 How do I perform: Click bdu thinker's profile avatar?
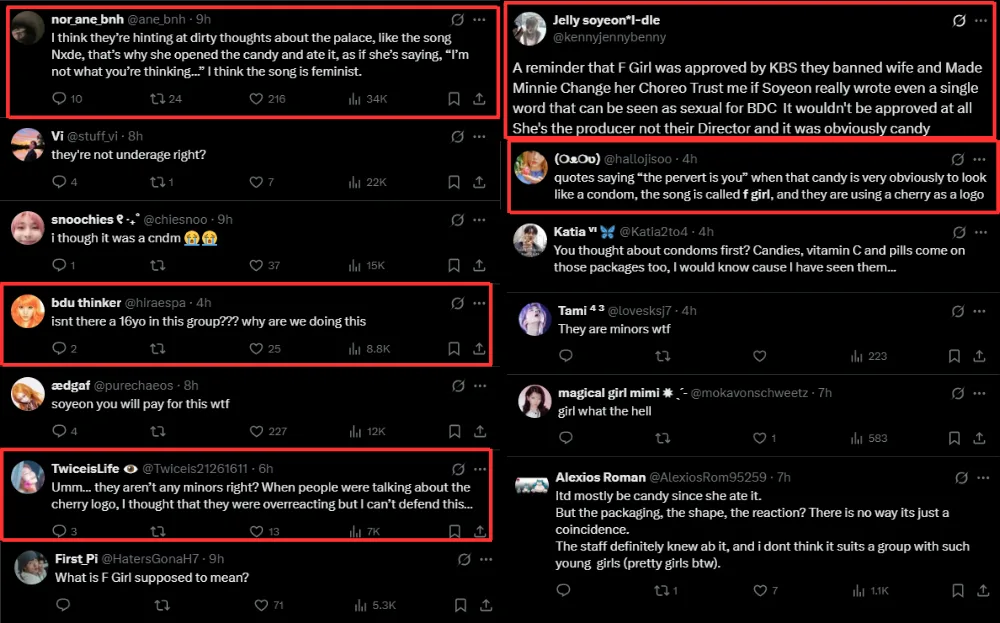(x=27, y=311)
